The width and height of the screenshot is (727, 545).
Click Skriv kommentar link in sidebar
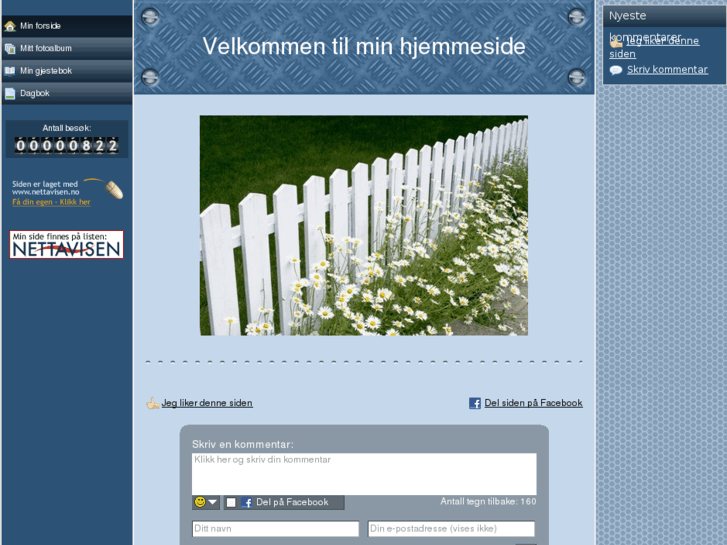click(x=667, y=70)
